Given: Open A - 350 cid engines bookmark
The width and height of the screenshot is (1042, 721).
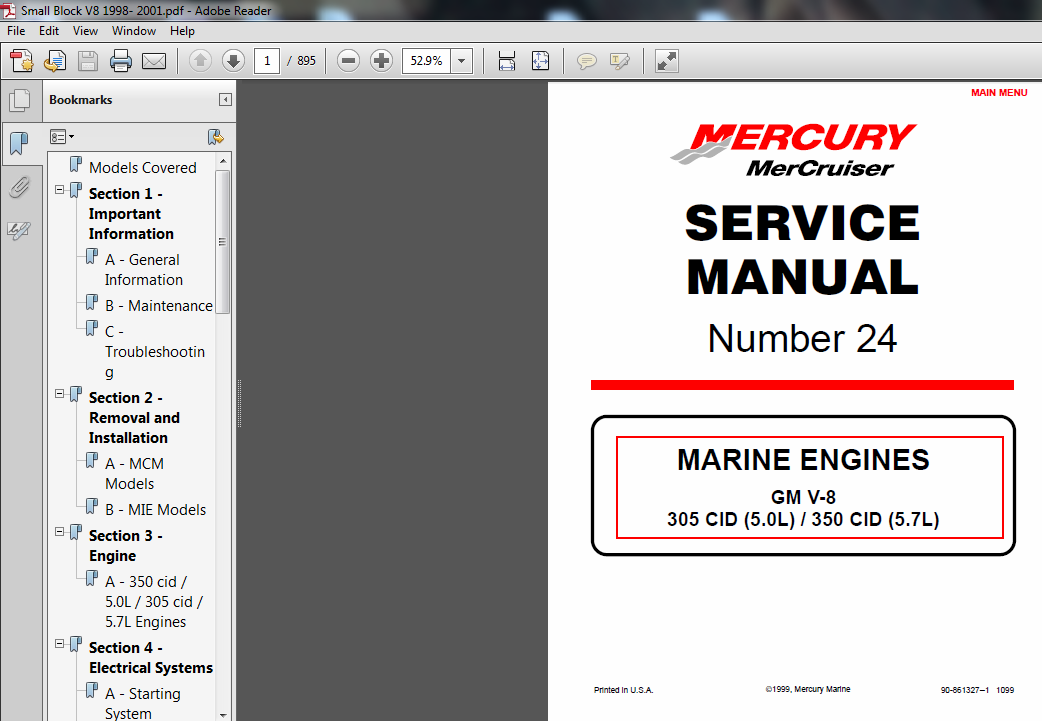Looking at the screenshot, I should 154,601.
